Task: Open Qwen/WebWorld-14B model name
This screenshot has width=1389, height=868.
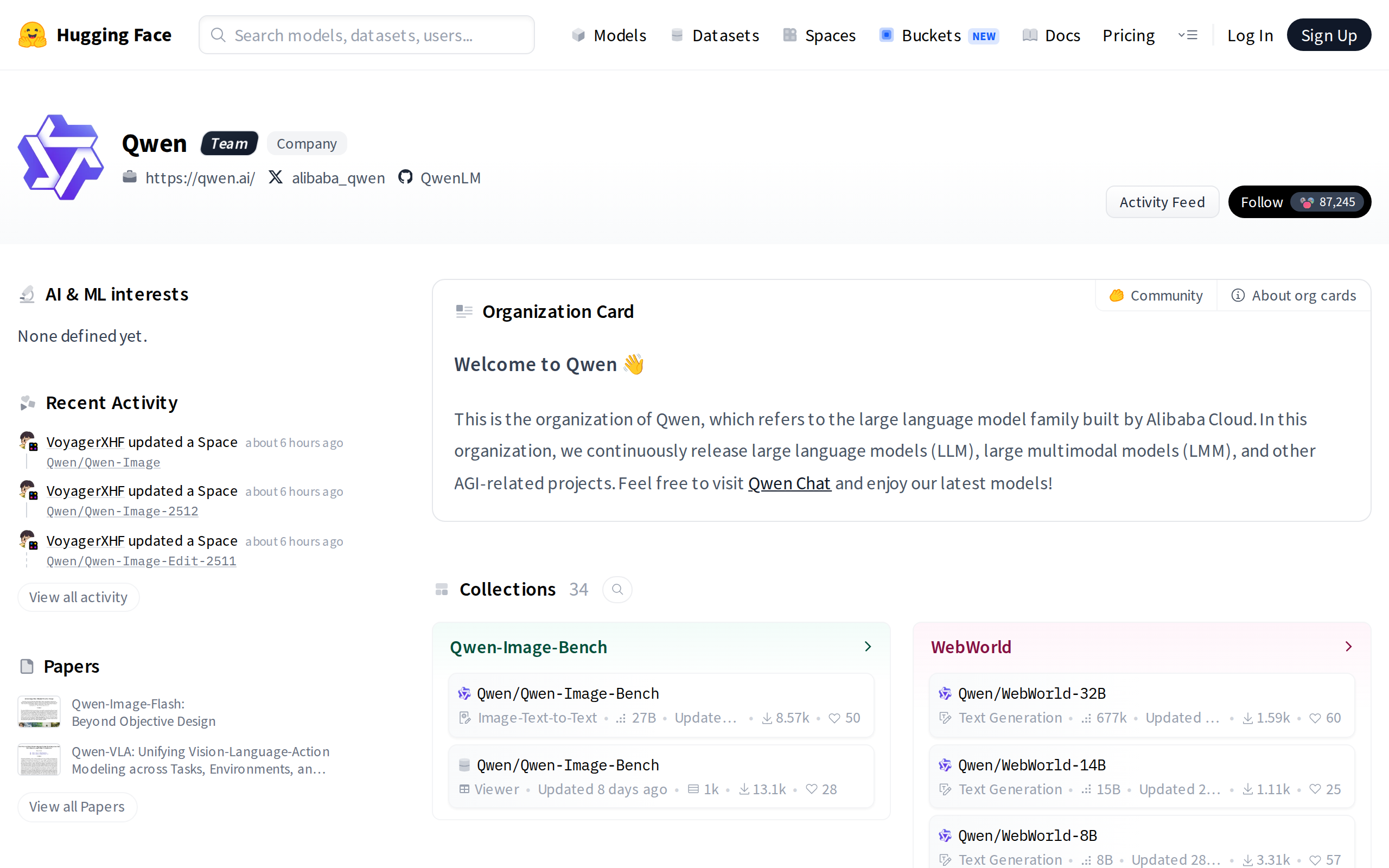Action: [1031, 765]
